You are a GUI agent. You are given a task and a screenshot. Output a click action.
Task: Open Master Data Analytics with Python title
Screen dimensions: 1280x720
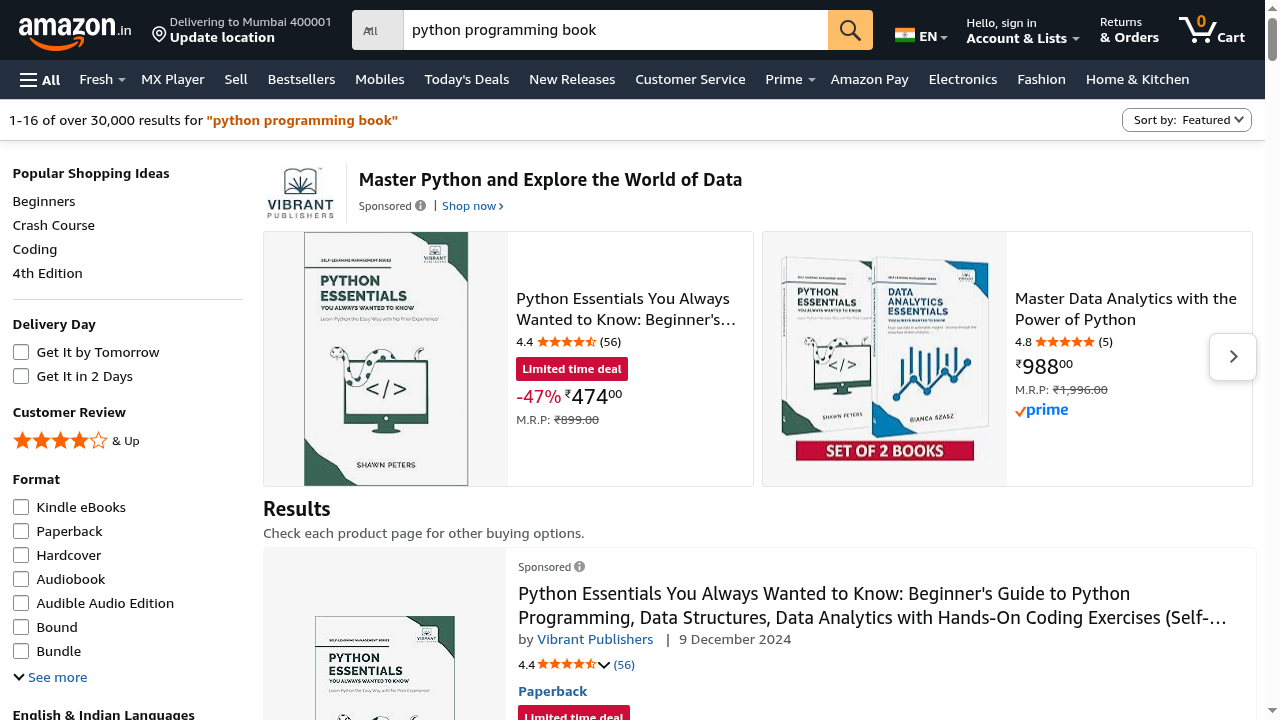point(1126,309)
